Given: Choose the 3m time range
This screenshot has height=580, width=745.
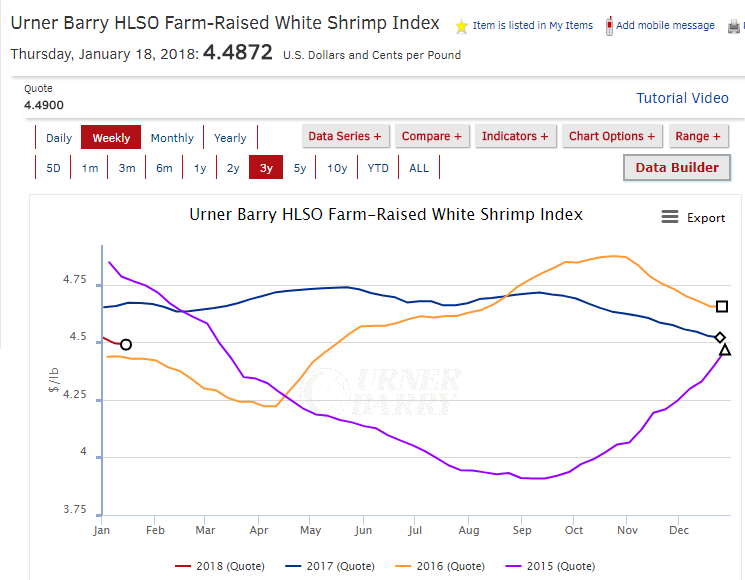Looking at the screenshot, I should point(127,168).
